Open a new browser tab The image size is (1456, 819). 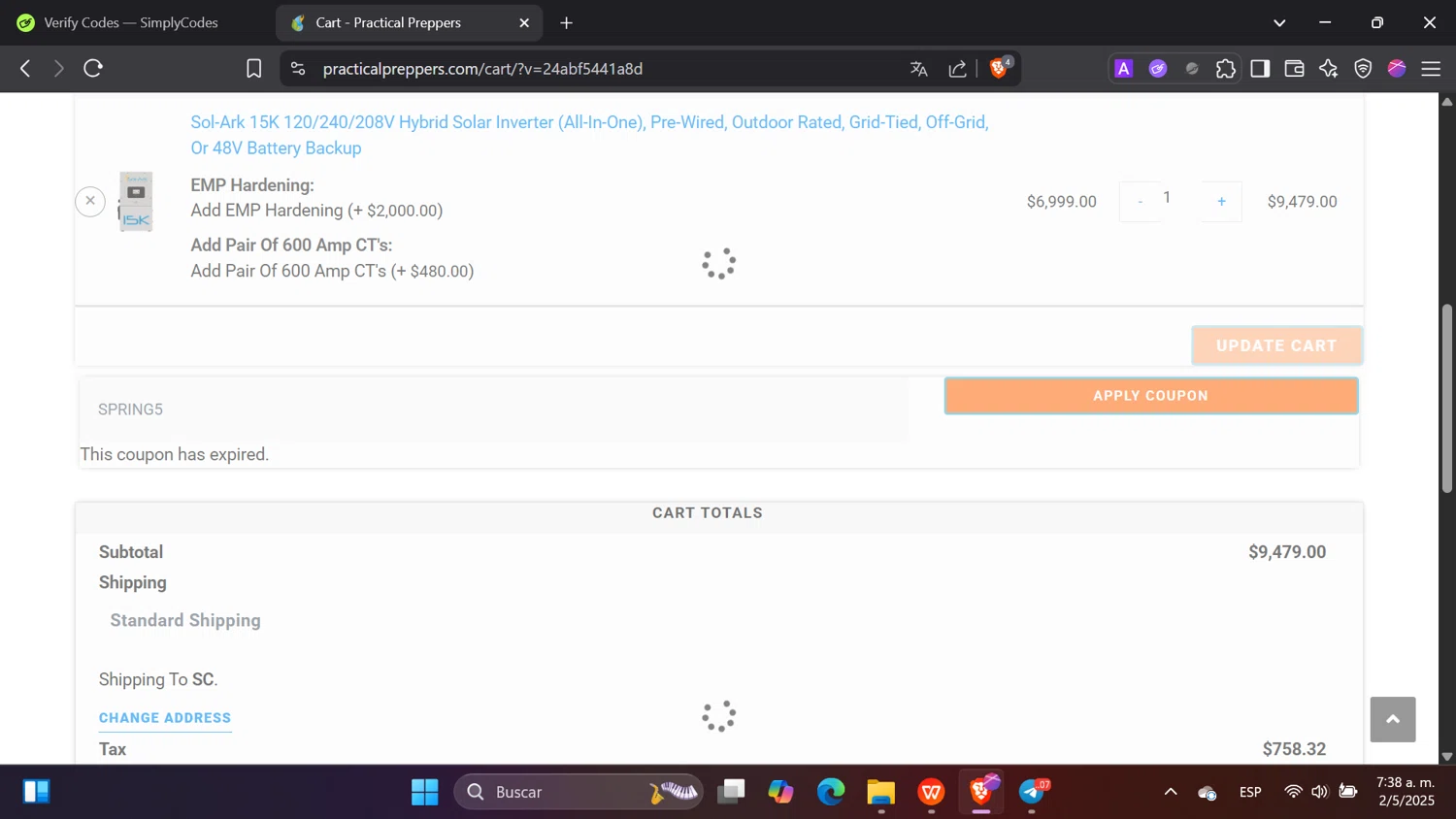tap(567, 22)
